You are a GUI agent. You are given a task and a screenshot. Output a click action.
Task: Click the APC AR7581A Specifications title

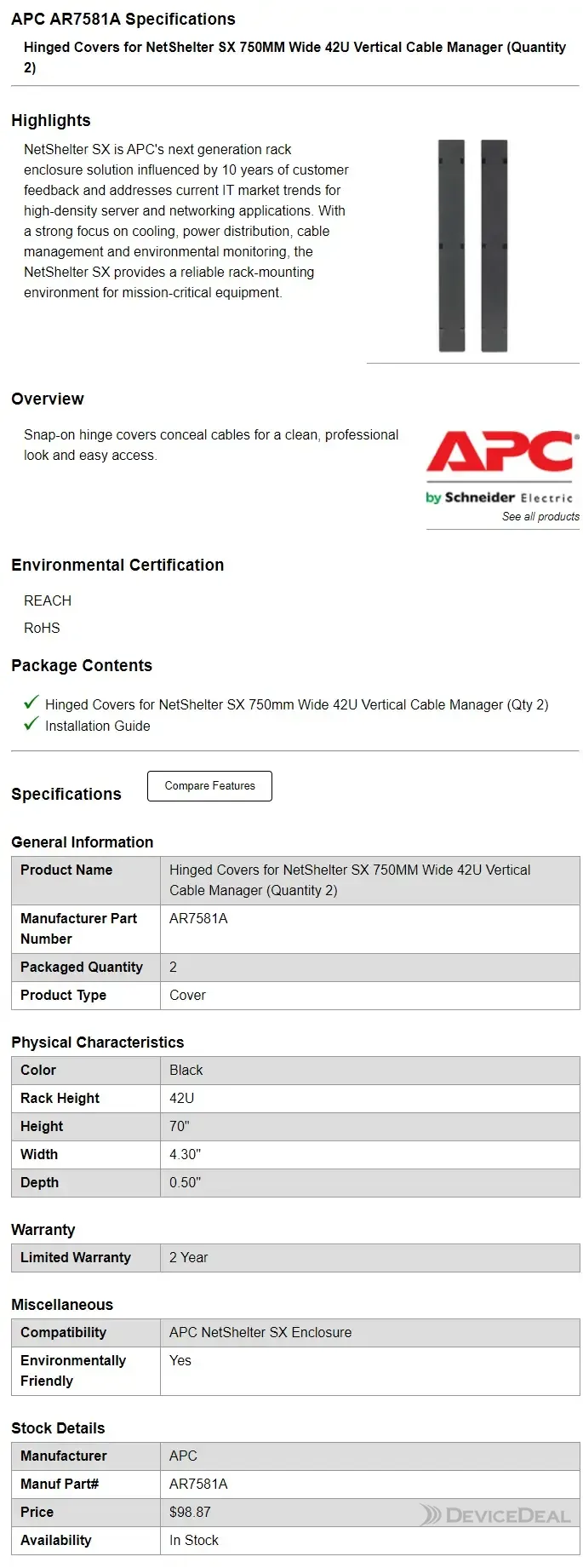(x=123, y=19)
